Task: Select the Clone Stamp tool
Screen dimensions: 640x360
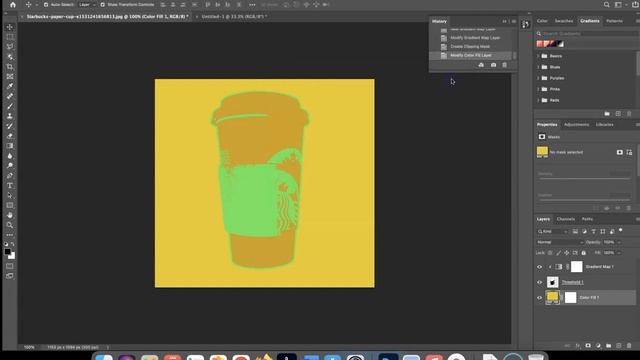Action: click(x=10, y=116)
